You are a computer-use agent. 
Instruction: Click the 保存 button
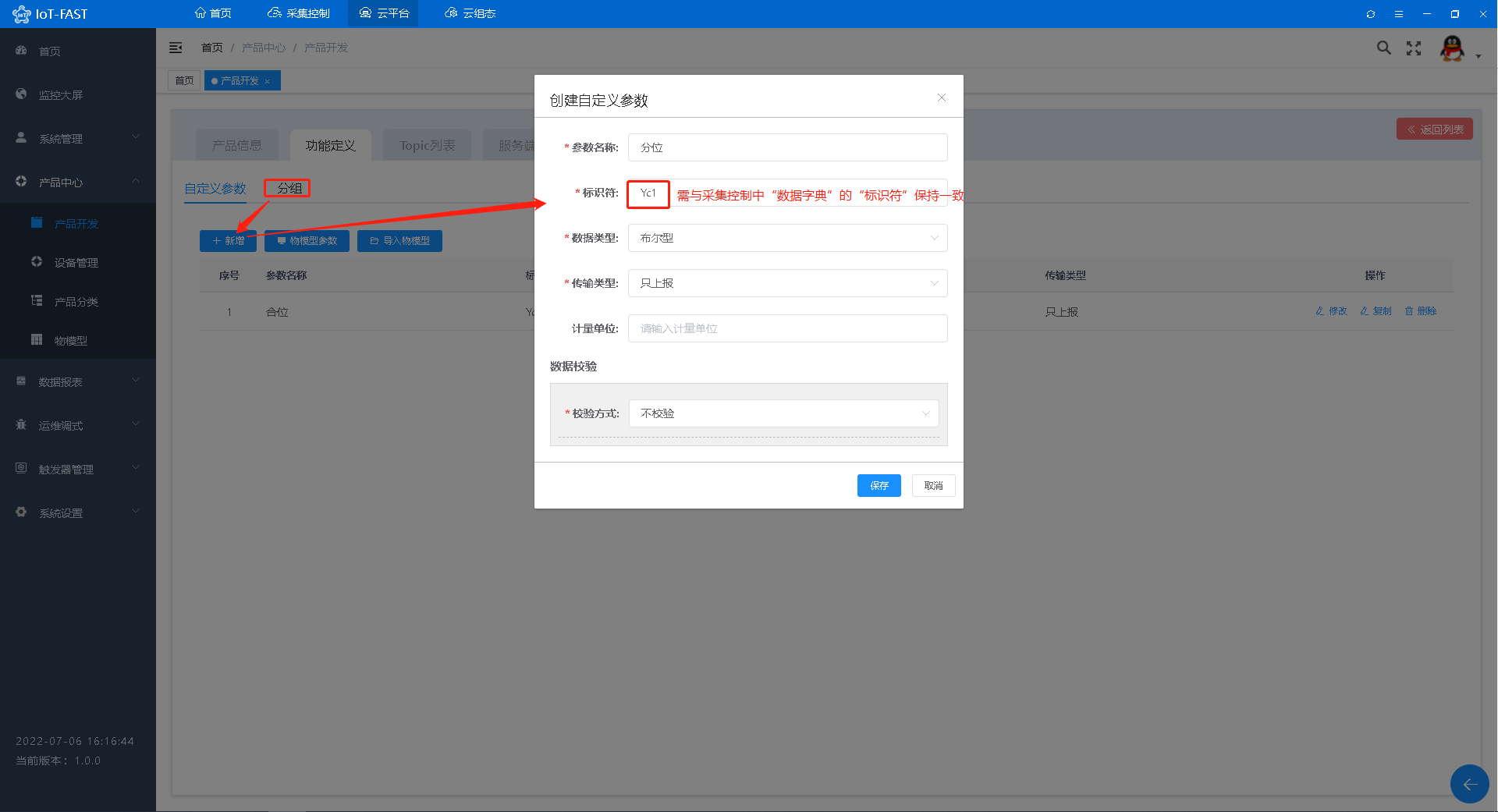click(879, 485)
